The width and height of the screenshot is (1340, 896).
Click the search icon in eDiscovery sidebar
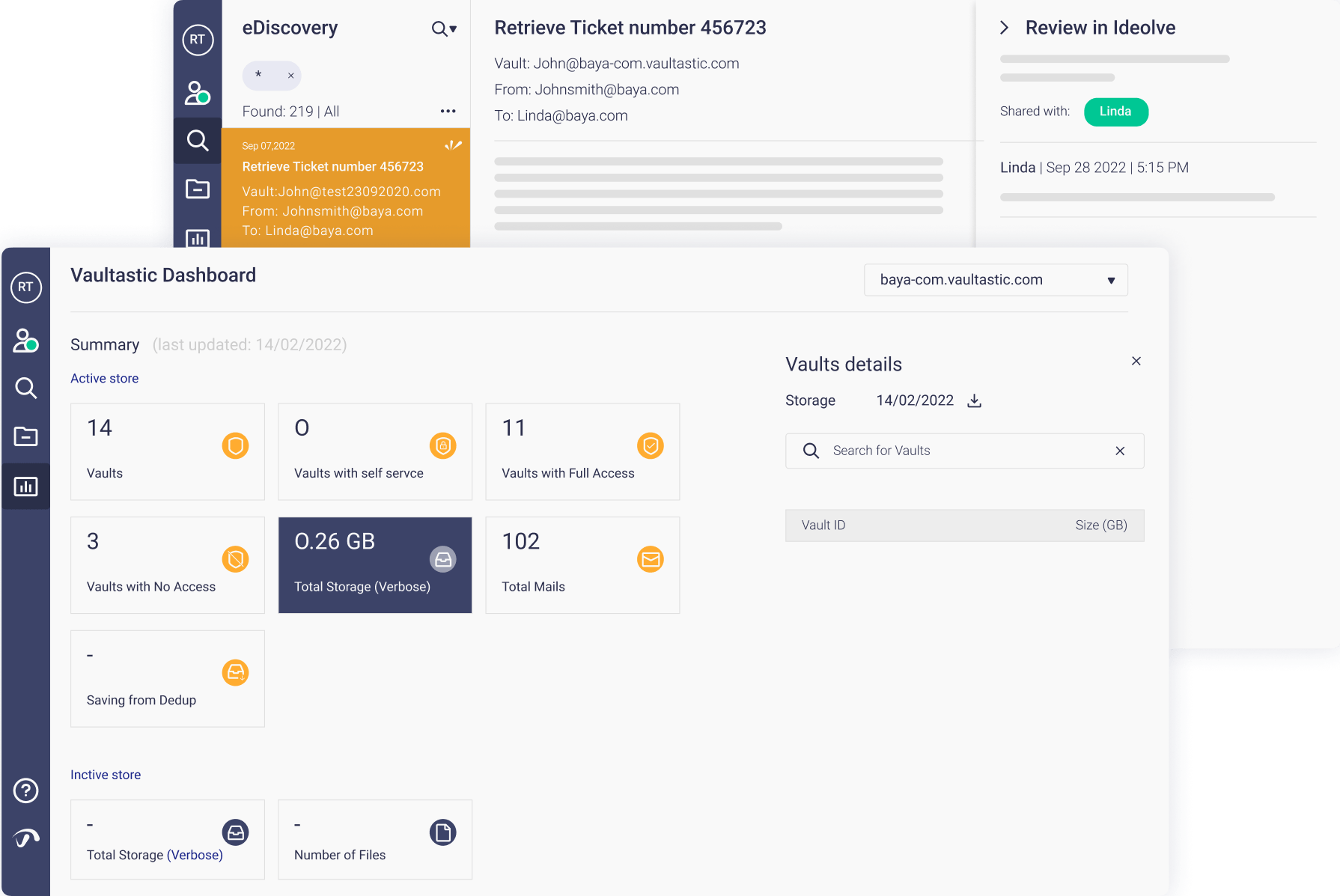198,140
